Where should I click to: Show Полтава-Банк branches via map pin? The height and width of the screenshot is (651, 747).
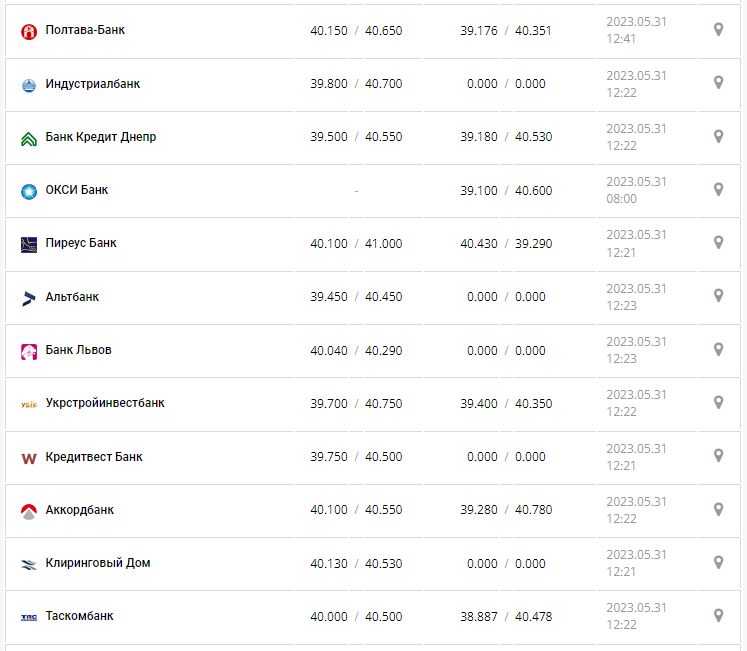coord(718,30)
